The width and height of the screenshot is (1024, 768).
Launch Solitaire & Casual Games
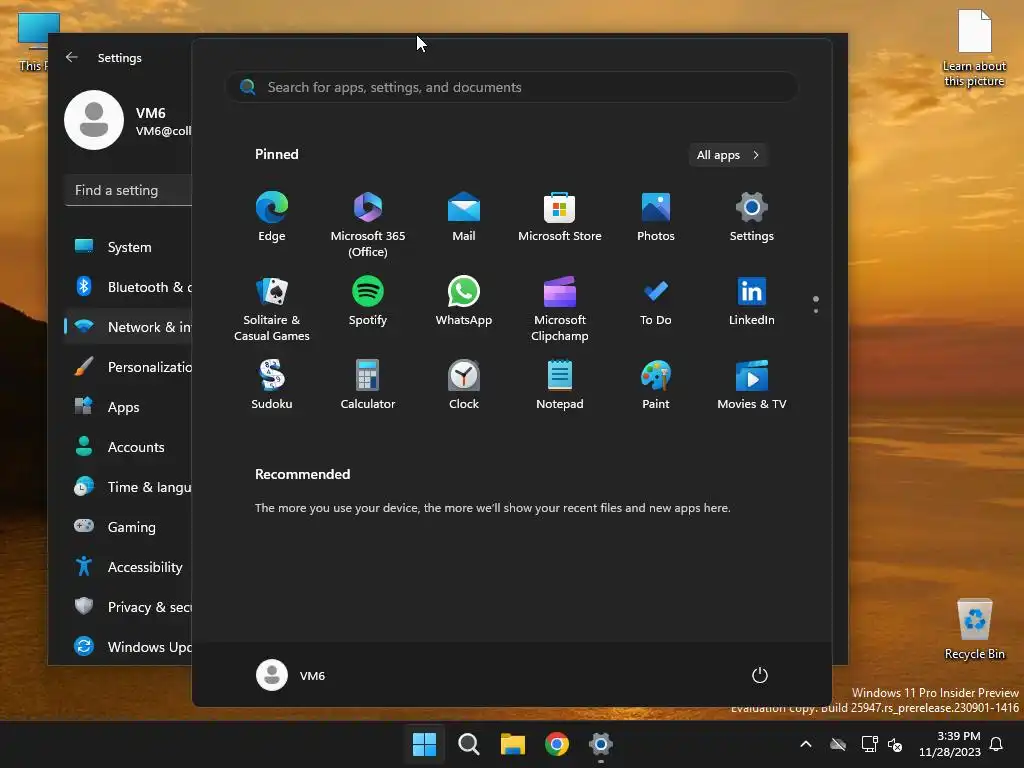click(272, 309)
